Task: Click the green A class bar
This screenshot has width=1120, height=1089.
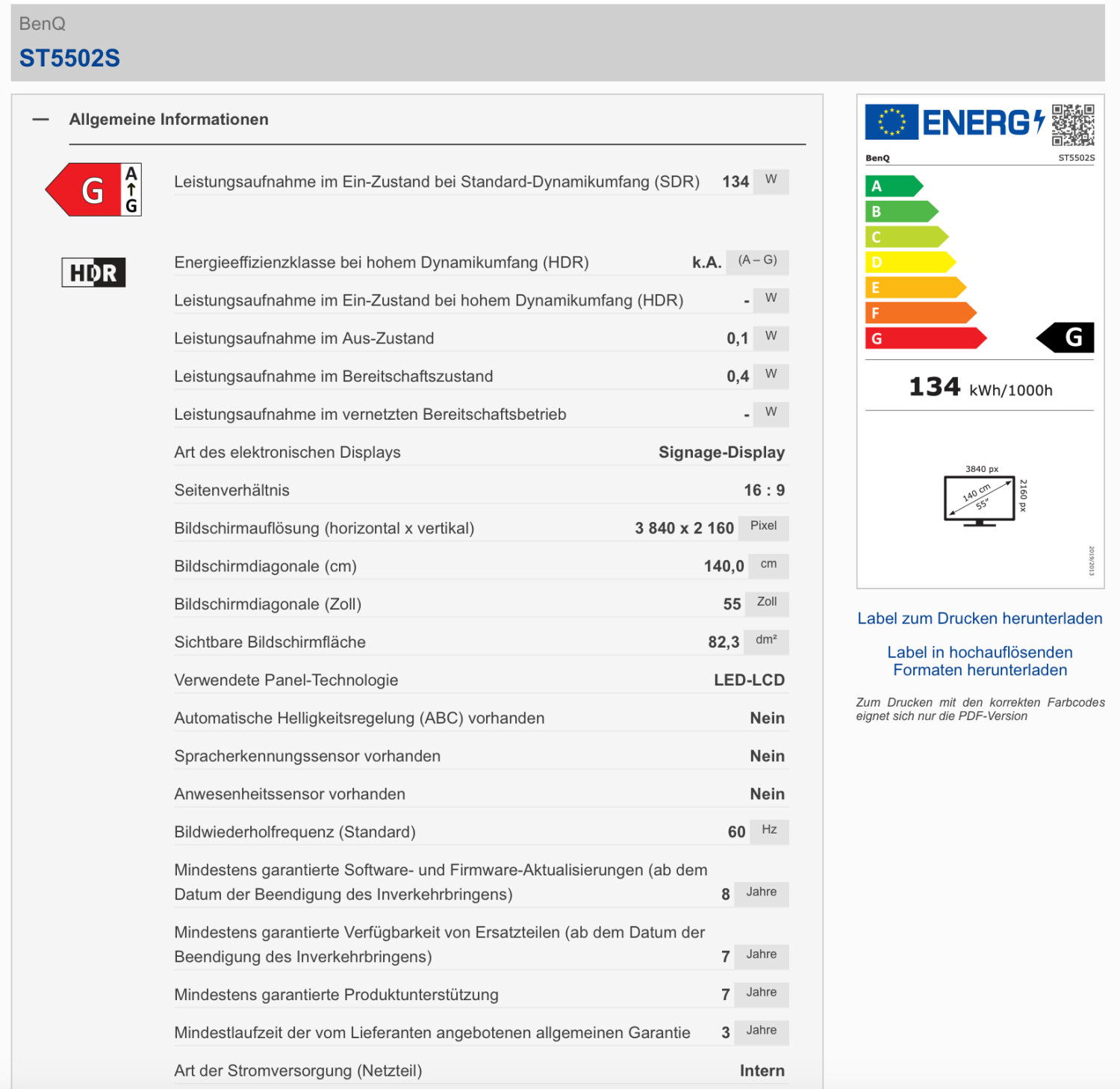Action: [893, 186]
